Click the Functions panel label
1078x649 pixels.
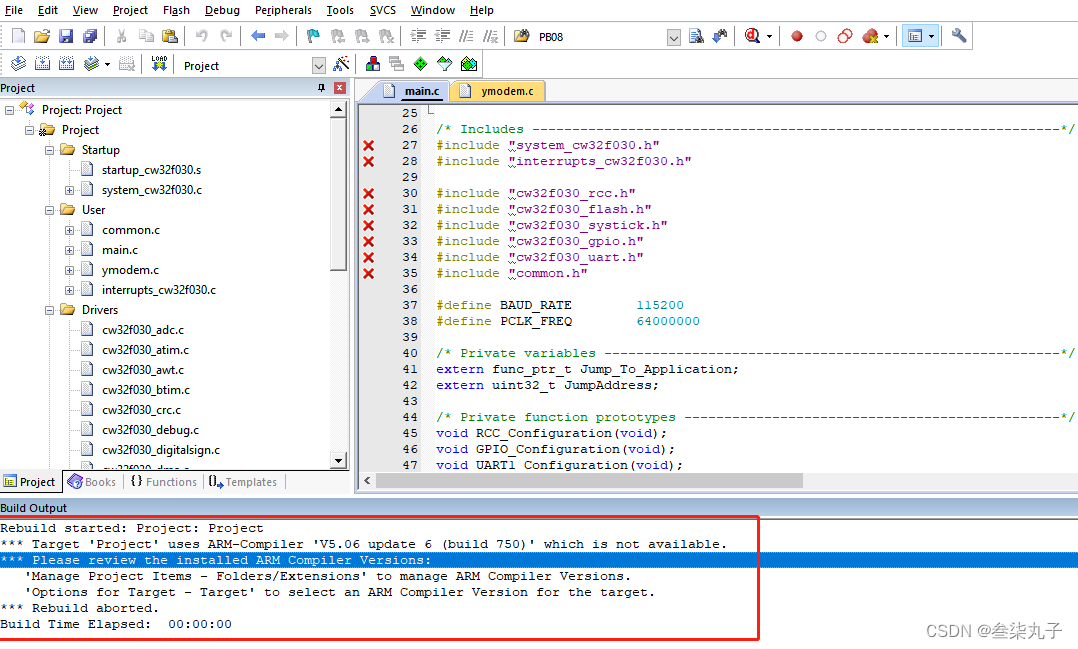click(x=171, y=482)
